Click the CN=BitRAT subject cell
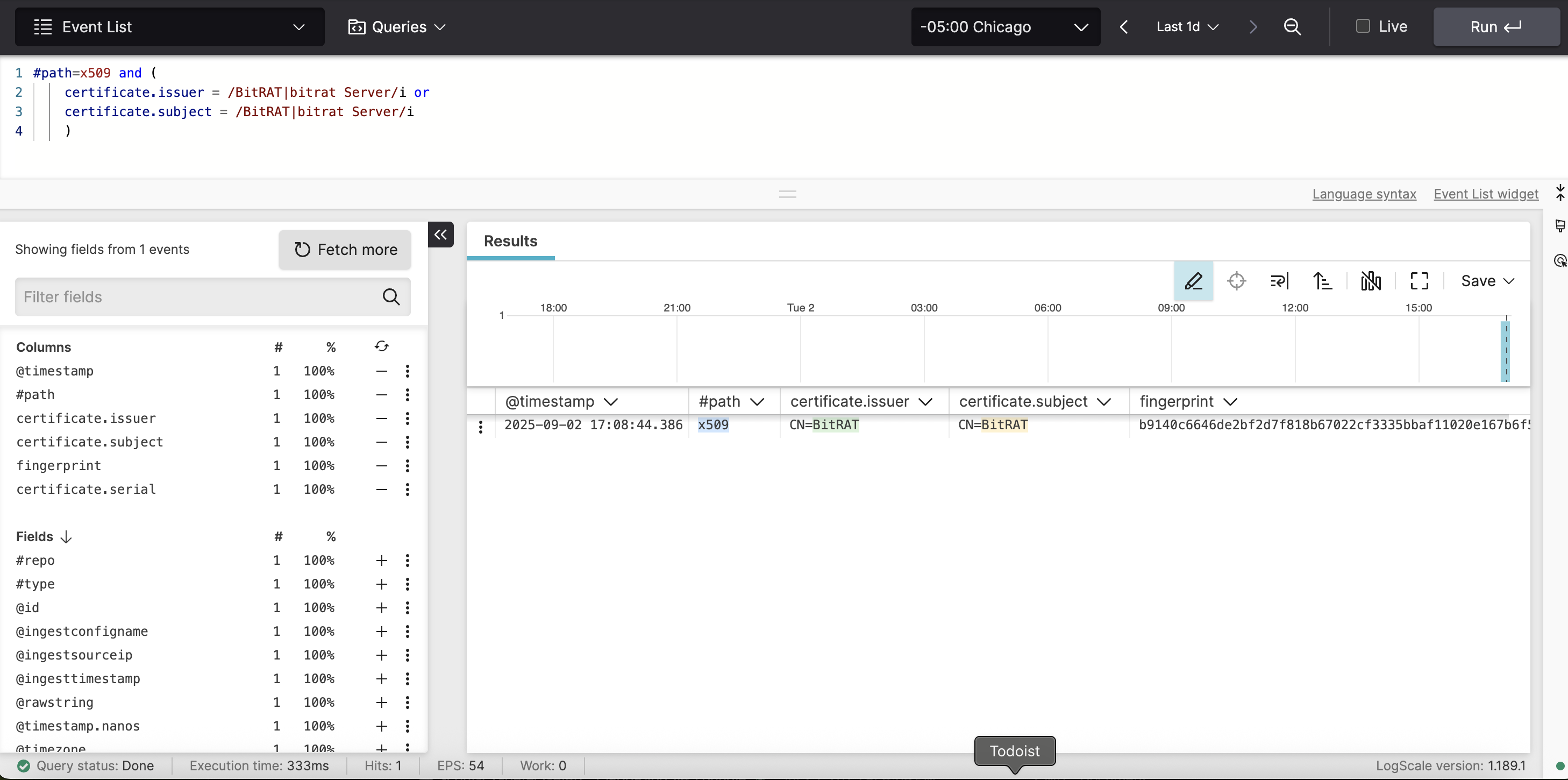Screen dimensions: 1568x780 point(993,425)
